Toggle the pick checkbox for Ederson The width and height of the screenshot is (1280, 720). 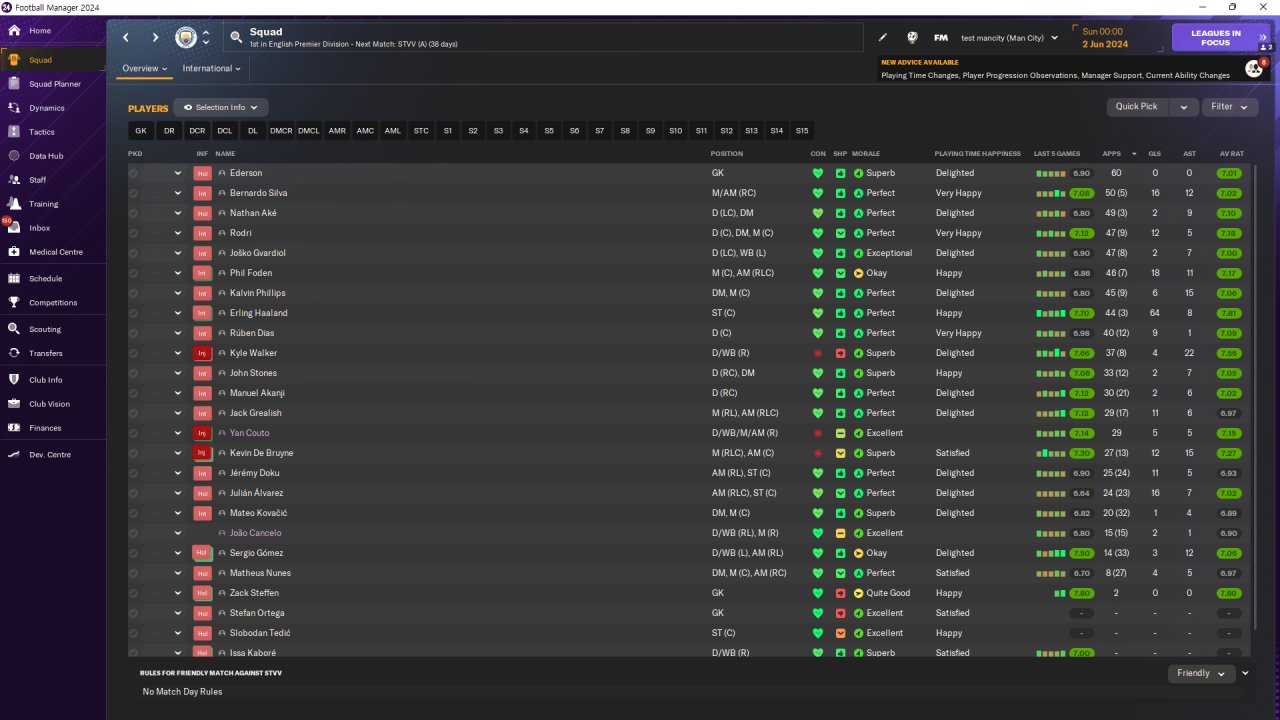point(133,173)
